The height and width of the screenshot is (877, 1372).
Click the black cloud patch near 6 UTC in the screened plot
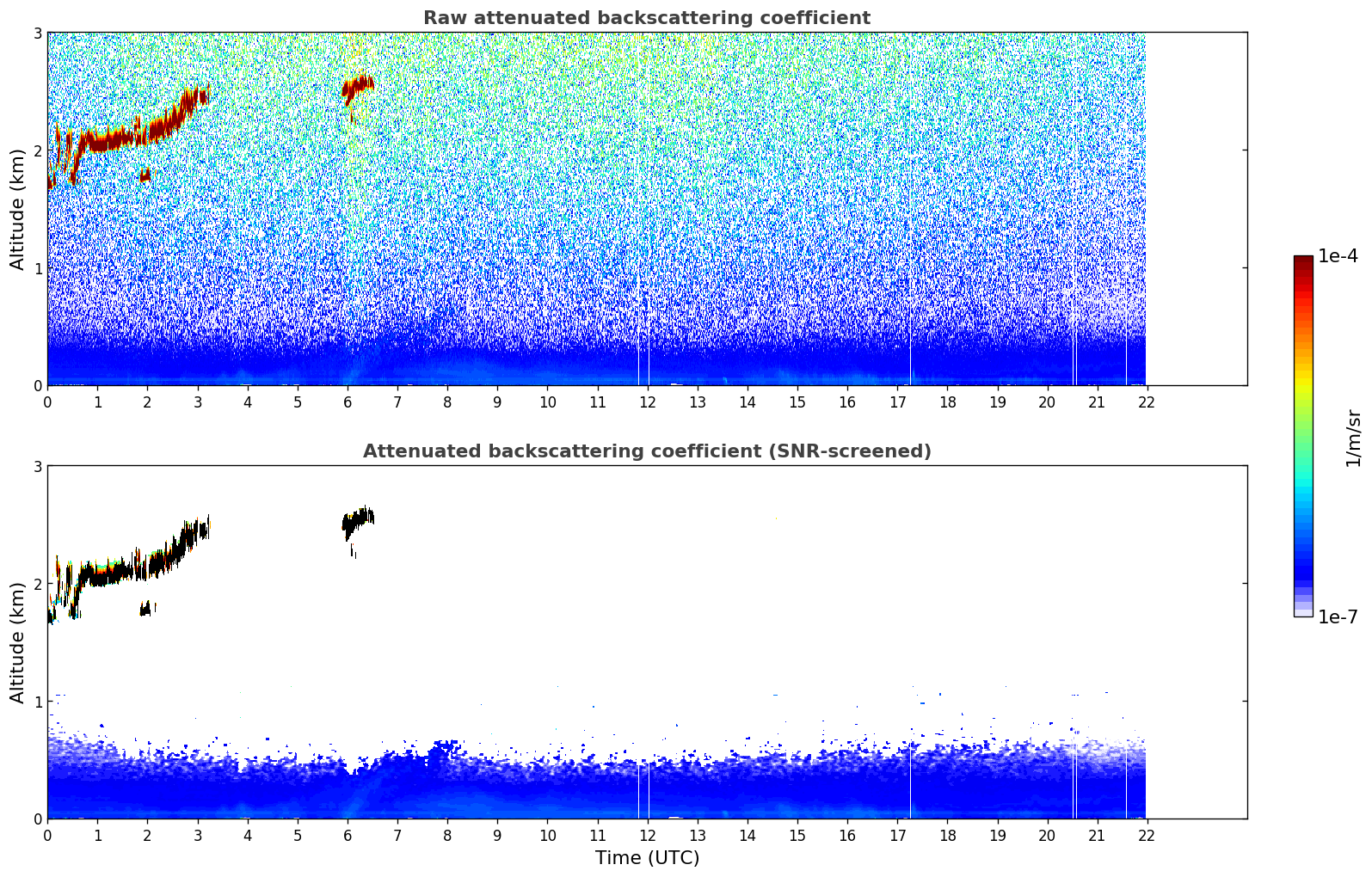pos(357,521)
